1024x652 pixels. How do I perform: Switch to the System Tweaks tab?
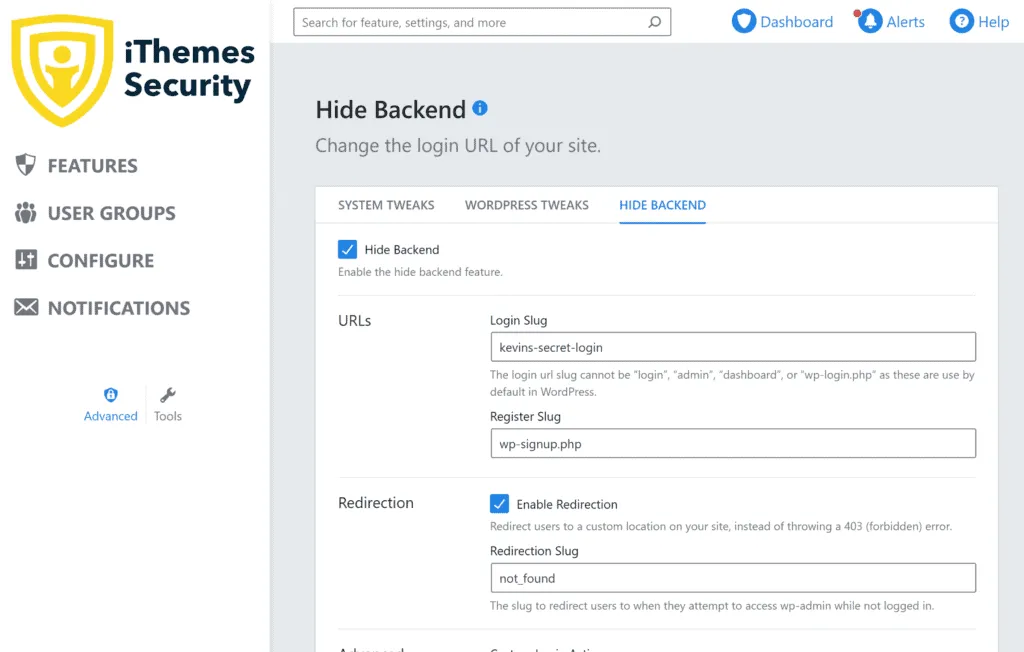[386, 205]
